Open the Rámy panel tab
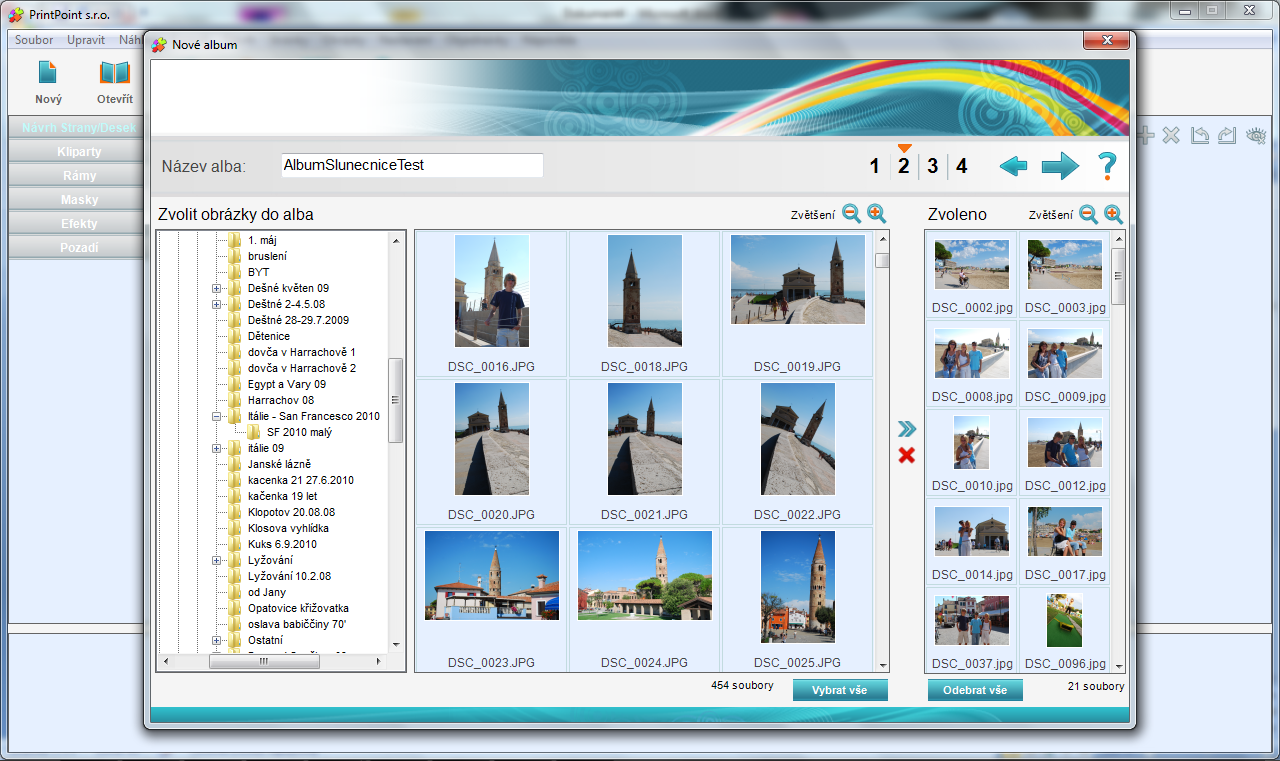Viewport: 1280px width, 761px height. pyautogui.click(x=78, y=176)
